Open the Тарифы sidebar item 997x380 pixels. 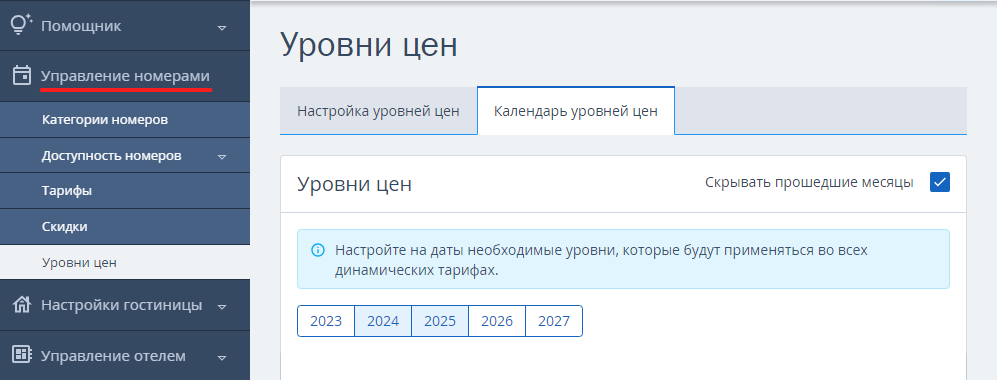point(125,191)
